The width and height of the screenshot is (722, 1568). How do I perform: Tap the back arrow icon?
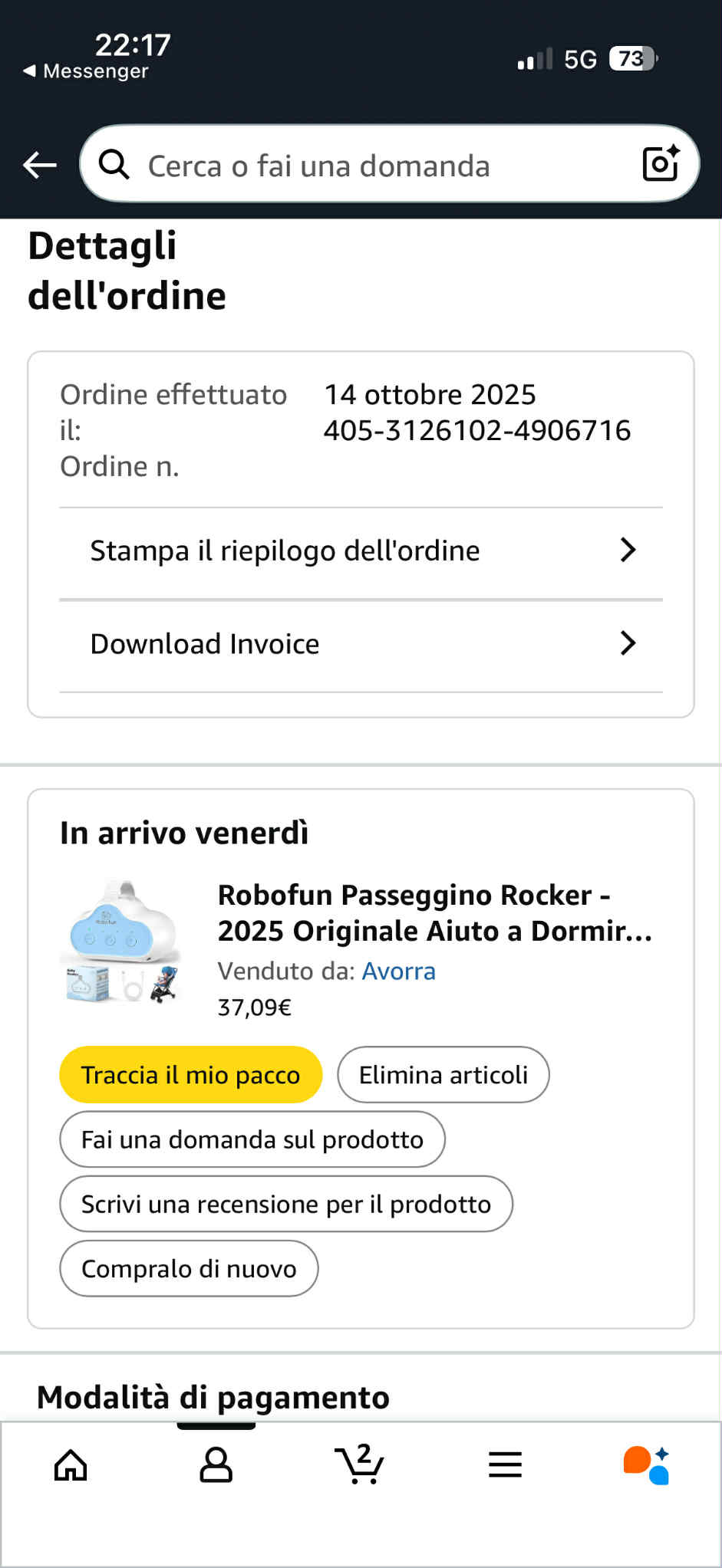click(40, 165)
